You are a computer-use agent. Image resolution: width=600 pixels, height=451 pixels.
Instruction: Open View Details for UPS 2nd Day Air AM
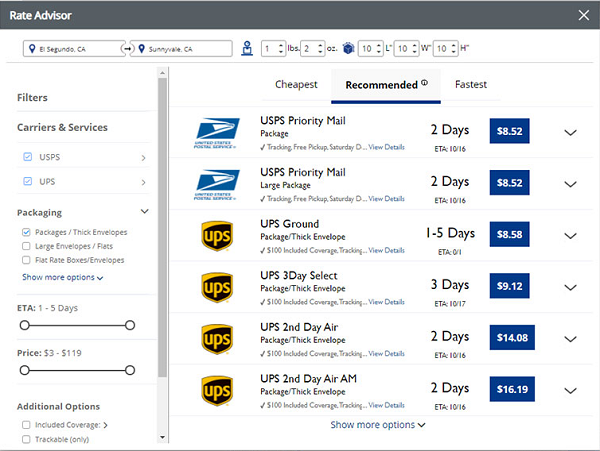click(386, 405)
